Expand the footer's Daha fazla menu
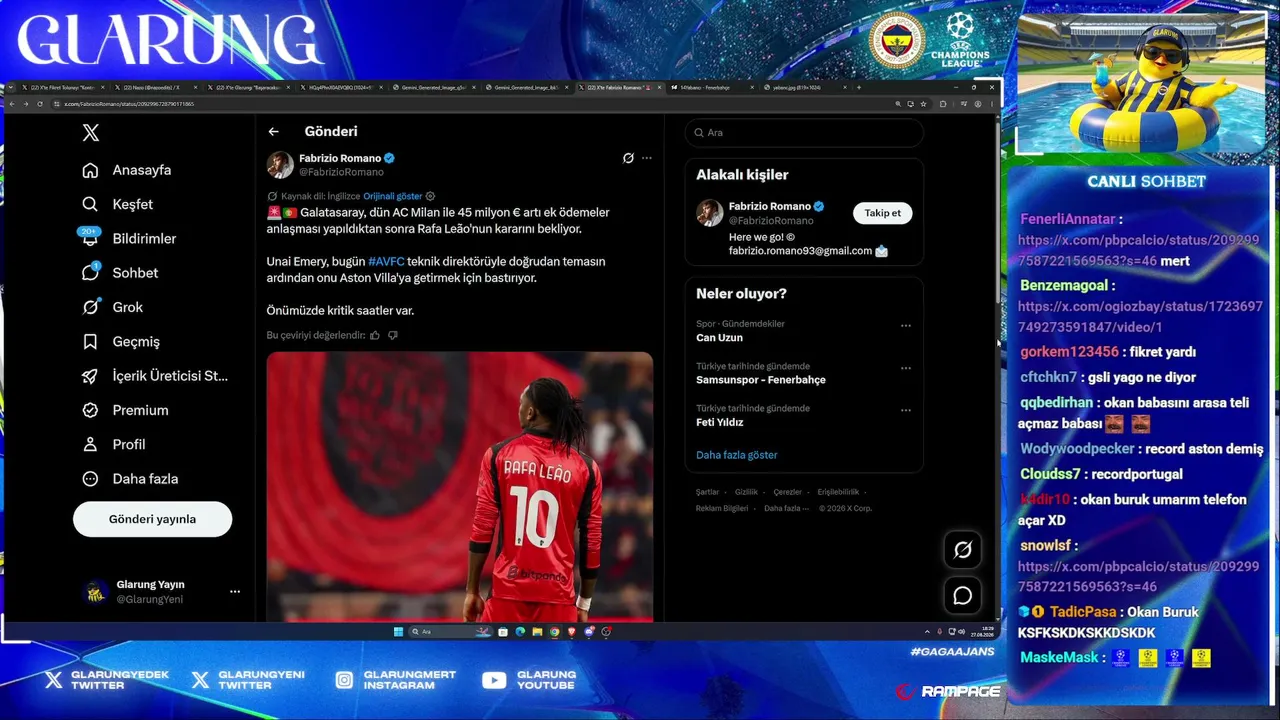 click(x=785, y=508)
